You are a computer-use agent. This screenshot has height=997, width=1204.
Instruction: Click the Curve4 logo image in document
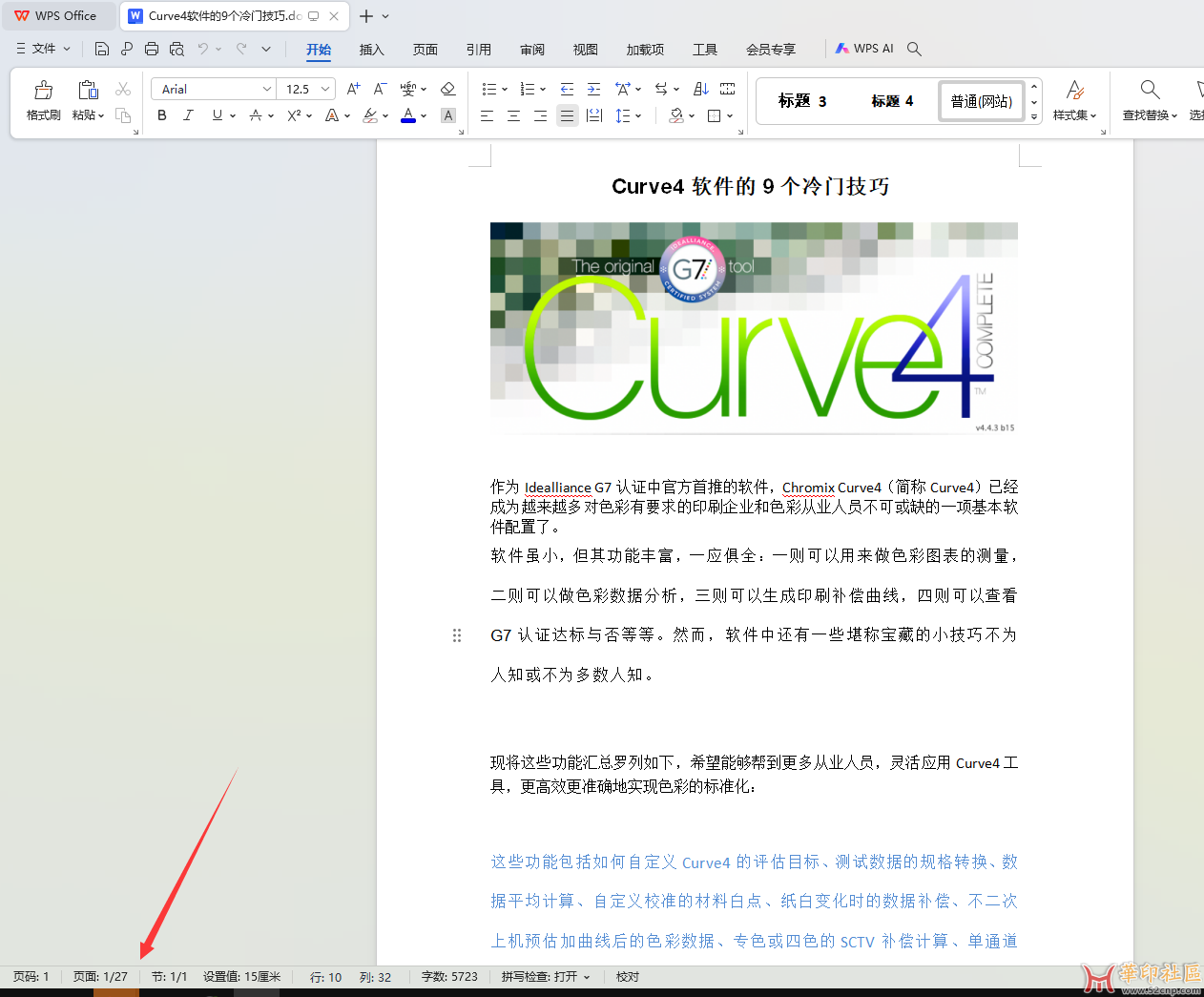point(754,329)
